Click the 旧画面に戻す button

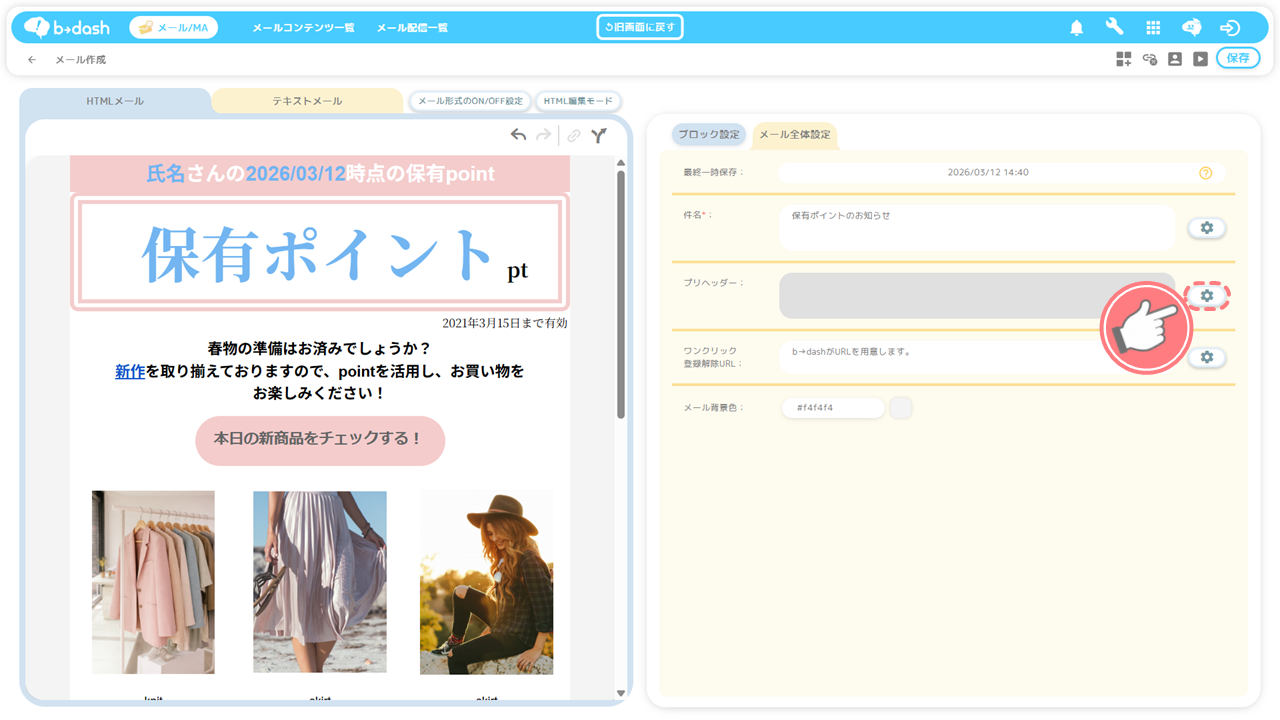640,27
